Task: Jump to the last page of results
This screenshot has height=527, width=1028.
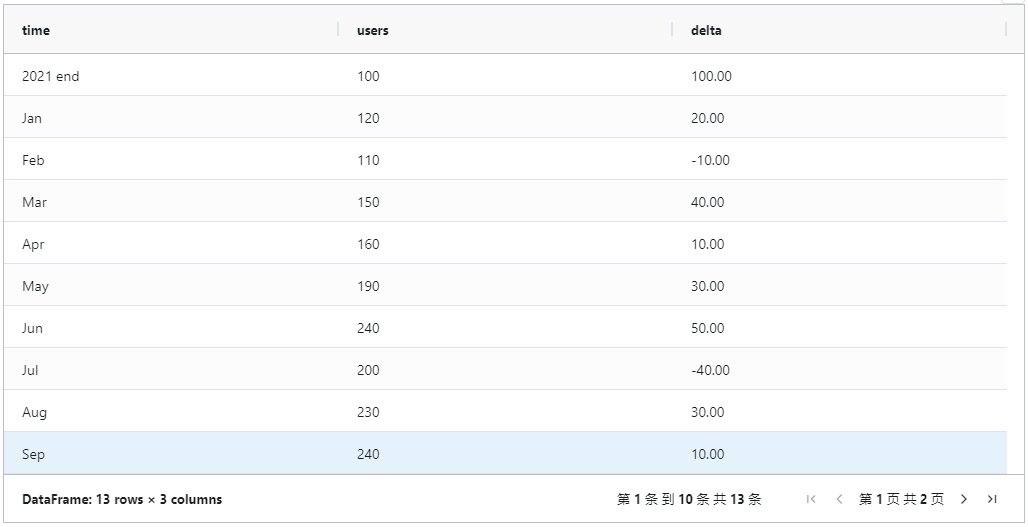Action: 992,499
